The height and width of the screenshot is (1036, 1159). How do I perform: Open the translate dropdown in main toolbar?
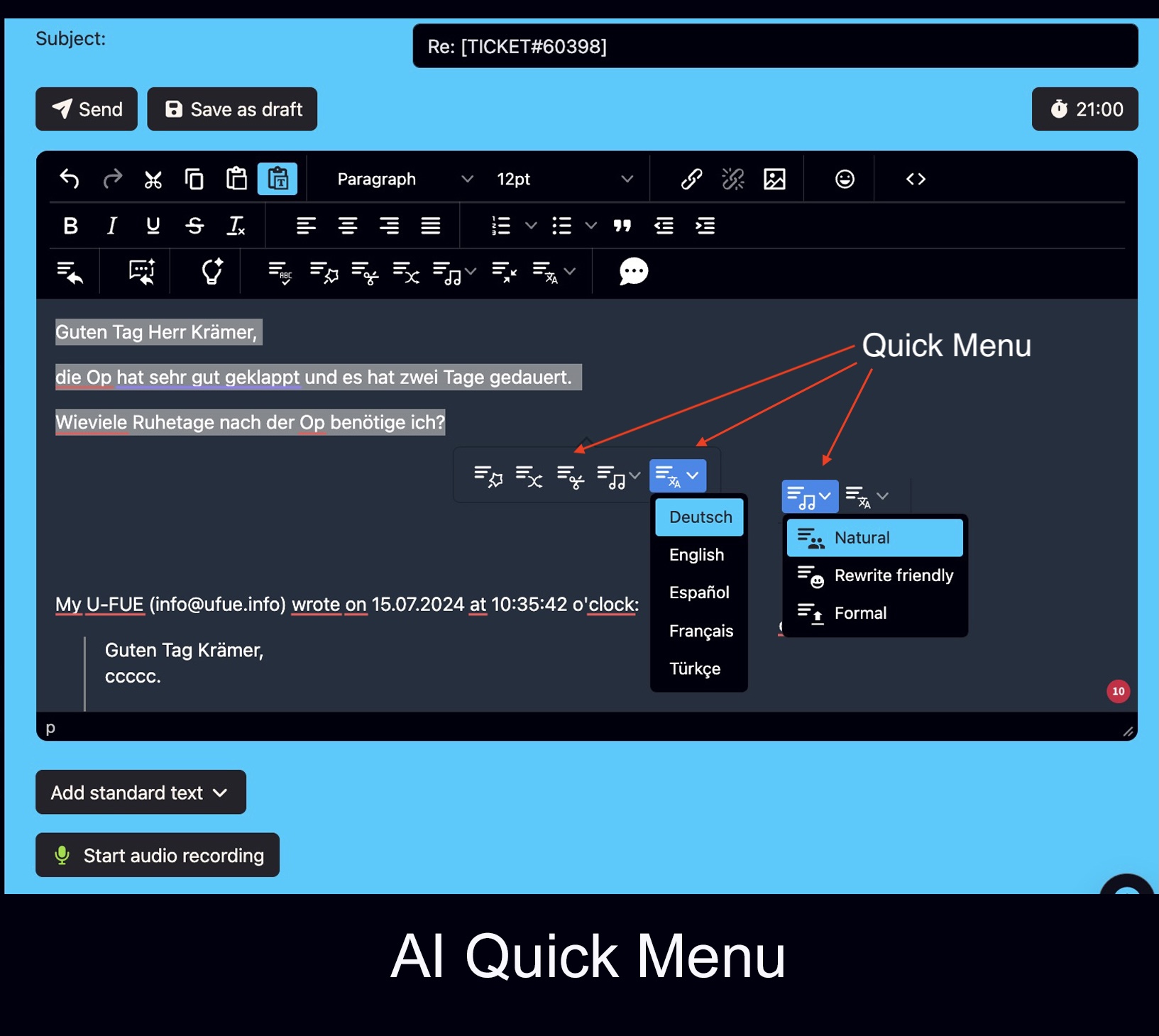coord(554,272)
